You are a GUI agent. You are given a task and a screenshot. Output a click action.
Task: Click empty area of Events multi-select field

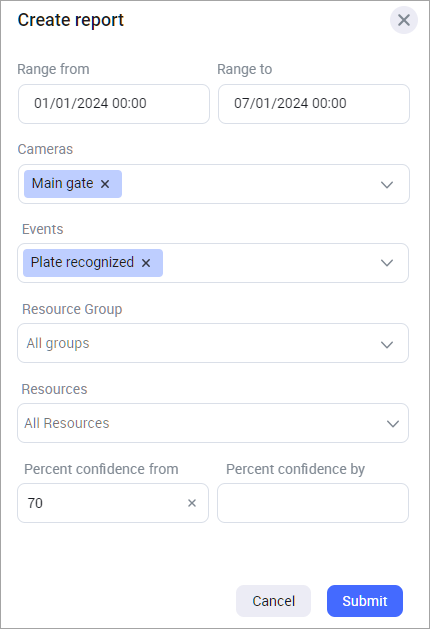click(269, 263)
